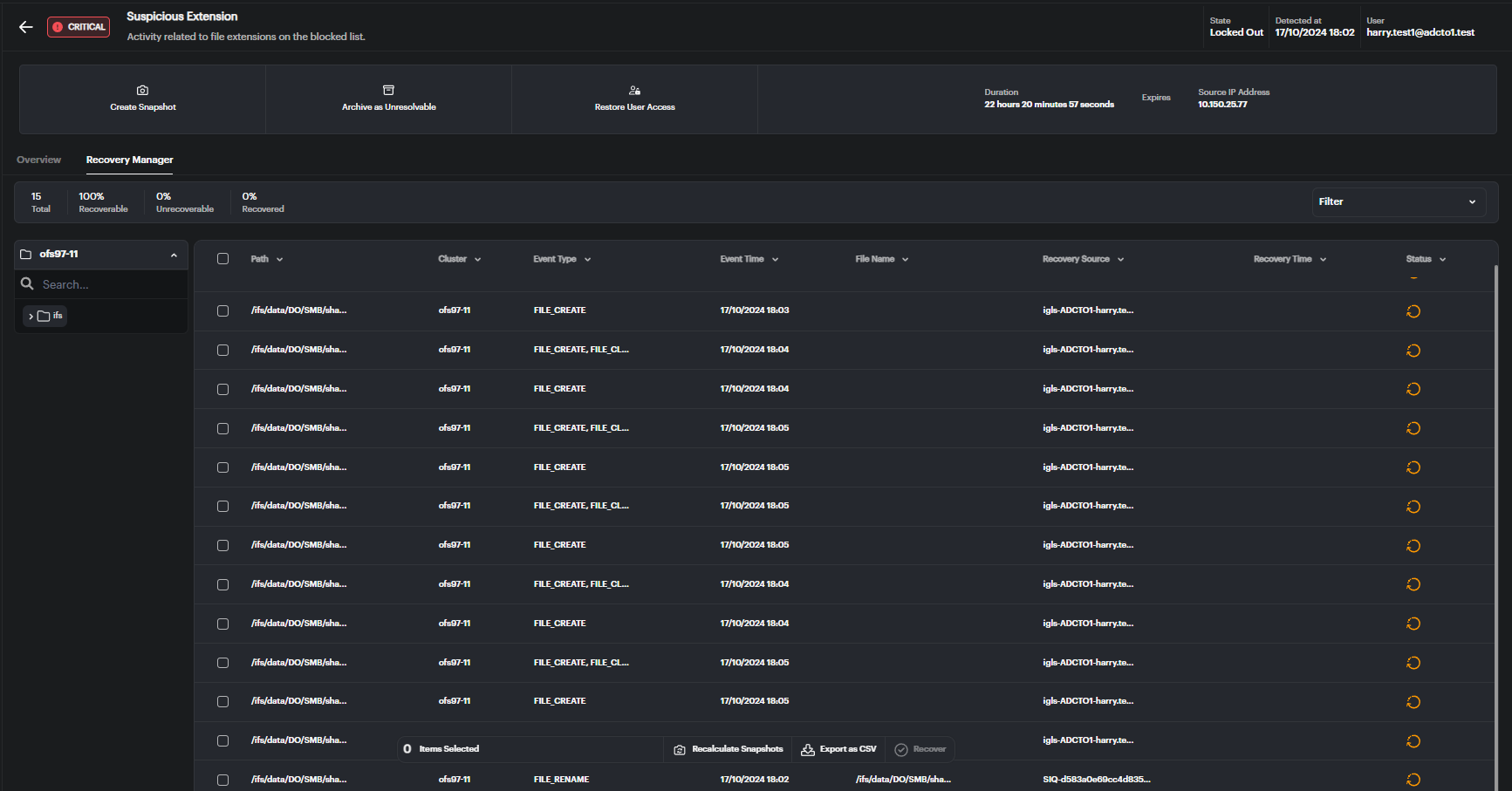Click the red CRITICAL severity badge

pos(79,27)
